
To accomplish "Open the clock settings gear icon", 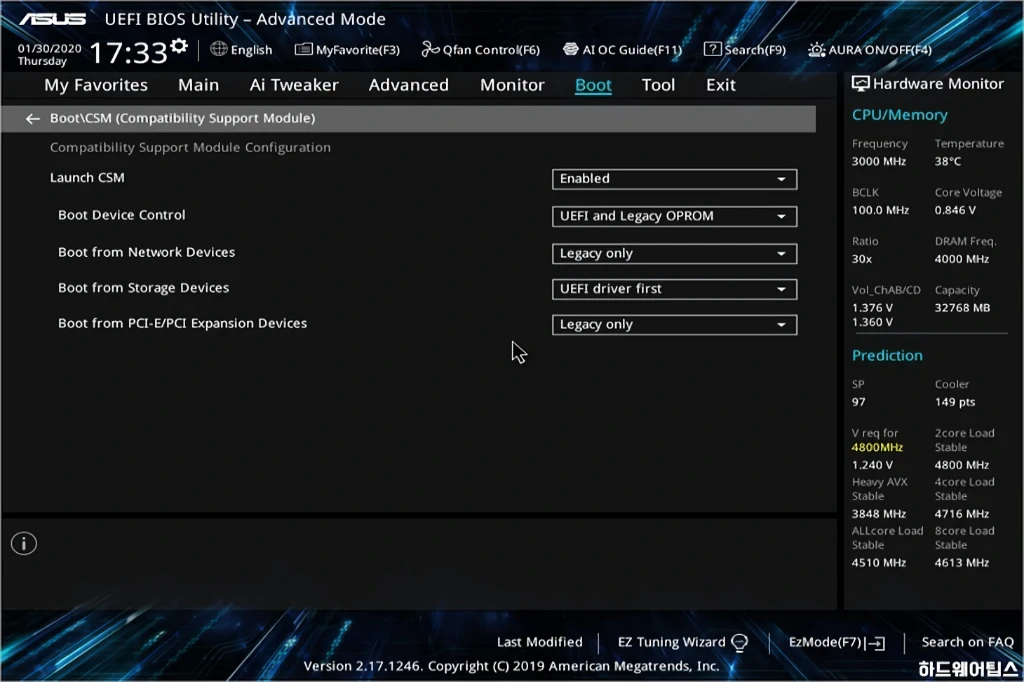I will click(x=179, y=46).
